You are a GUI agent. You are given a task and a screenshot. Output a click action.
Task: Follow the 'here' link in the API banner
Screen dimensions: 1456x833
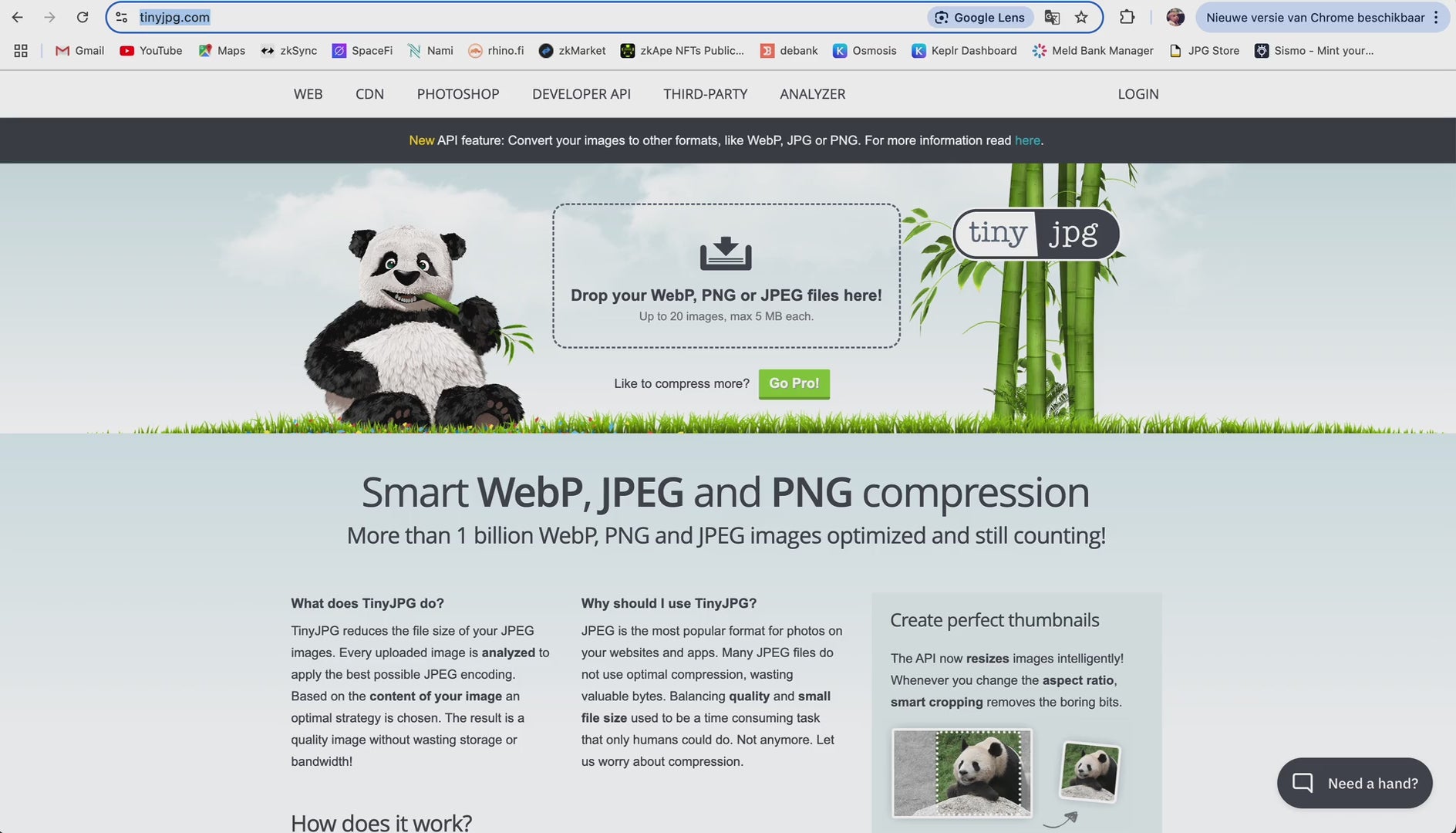1027,140
